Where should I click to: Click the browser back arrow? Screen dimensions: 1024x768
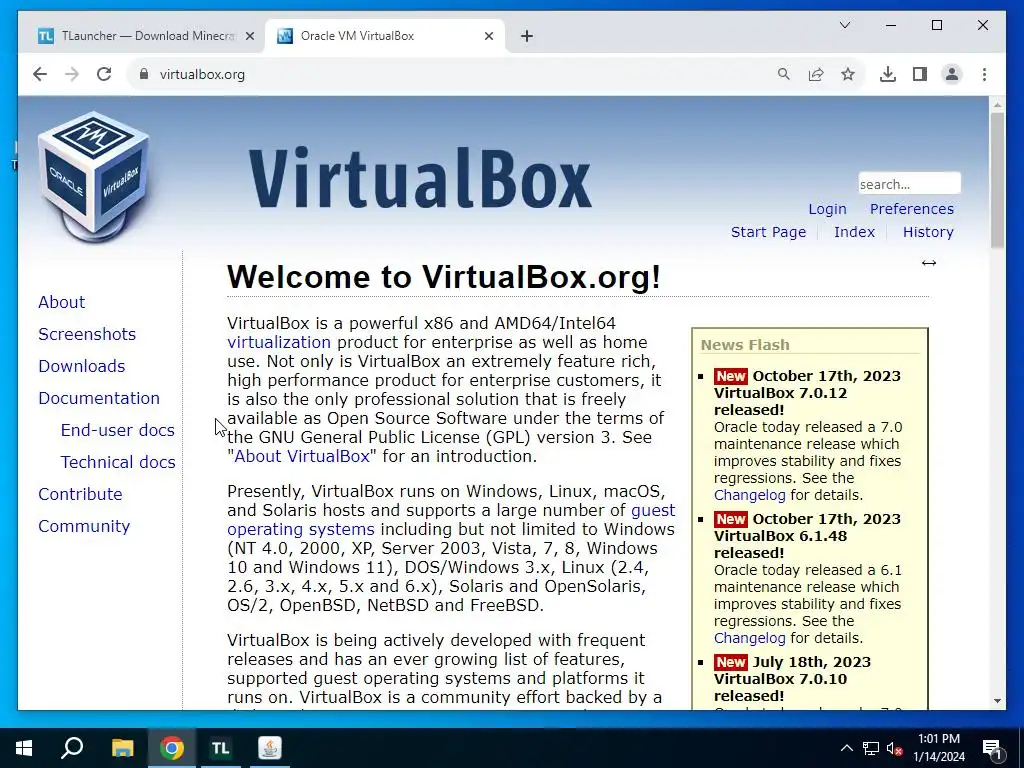pyautogui.click(x=40, y=74)
